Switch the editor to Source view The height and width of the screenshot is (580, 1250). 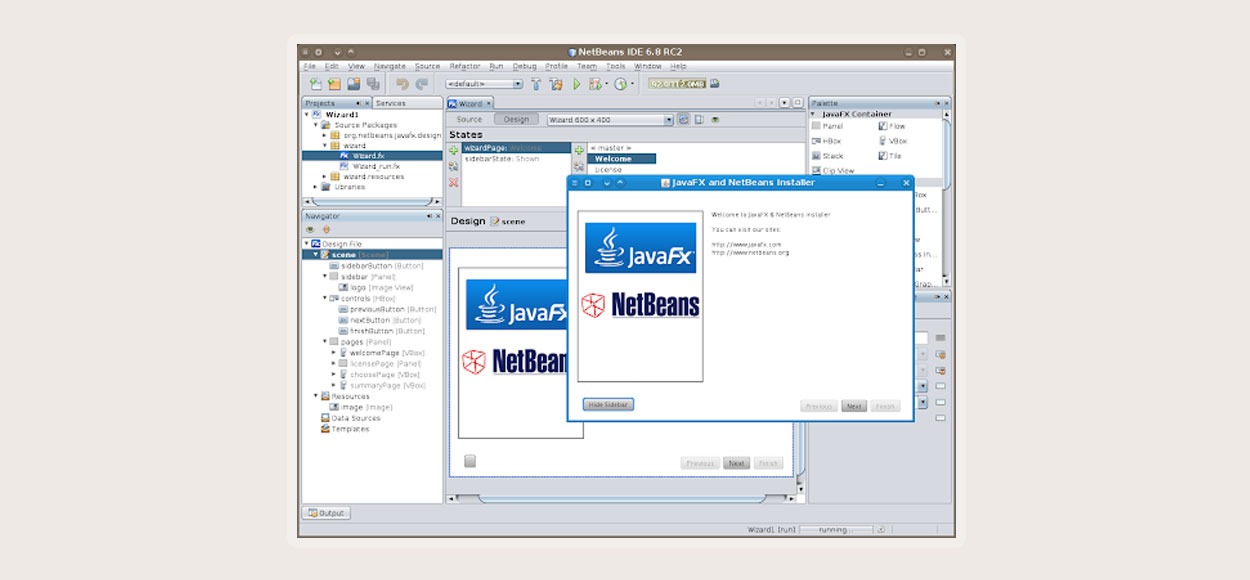(x=469, y=120)
